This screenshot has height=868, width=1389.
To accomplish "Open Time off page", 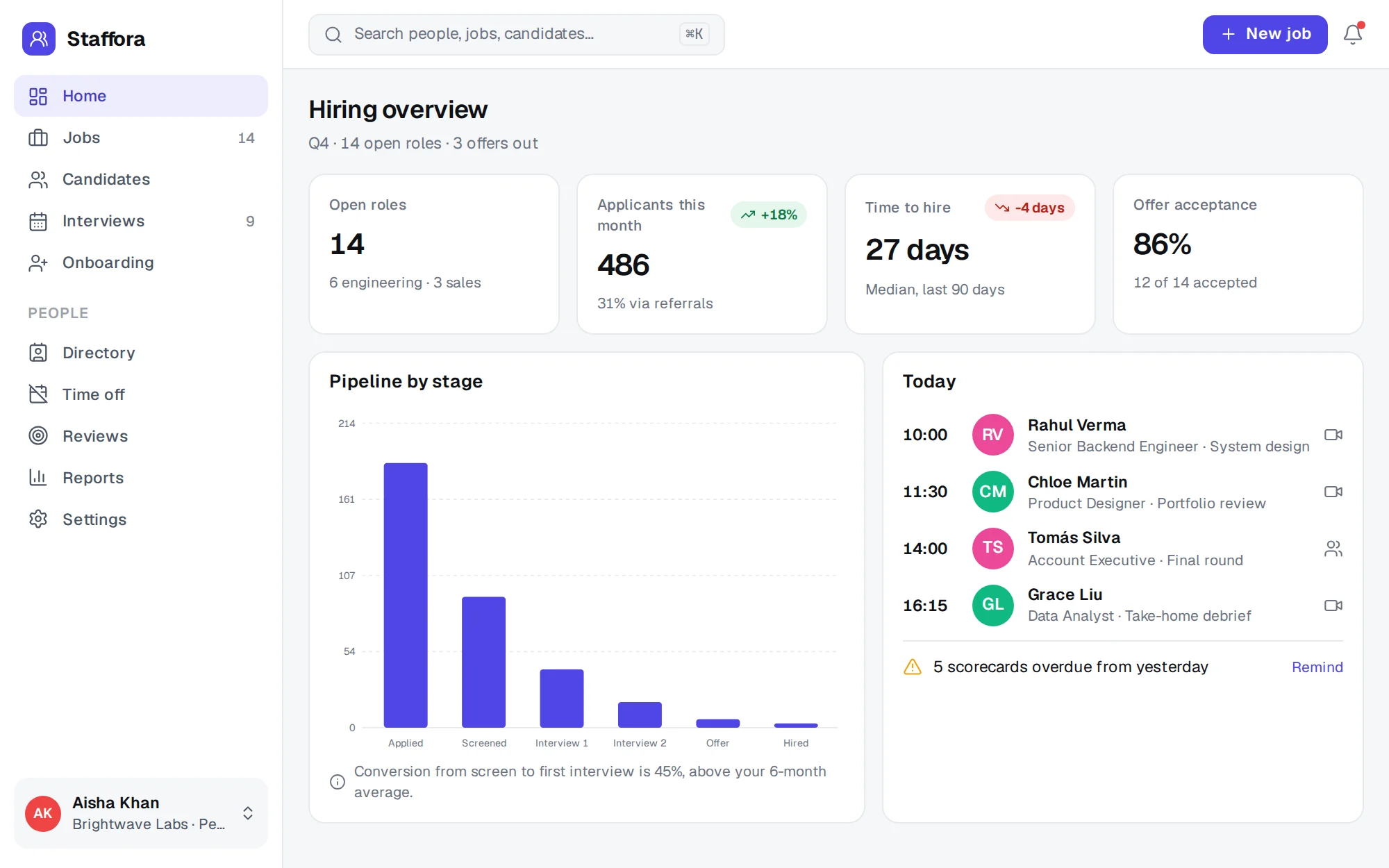I will pyautogui.click(x=141, y=394).
